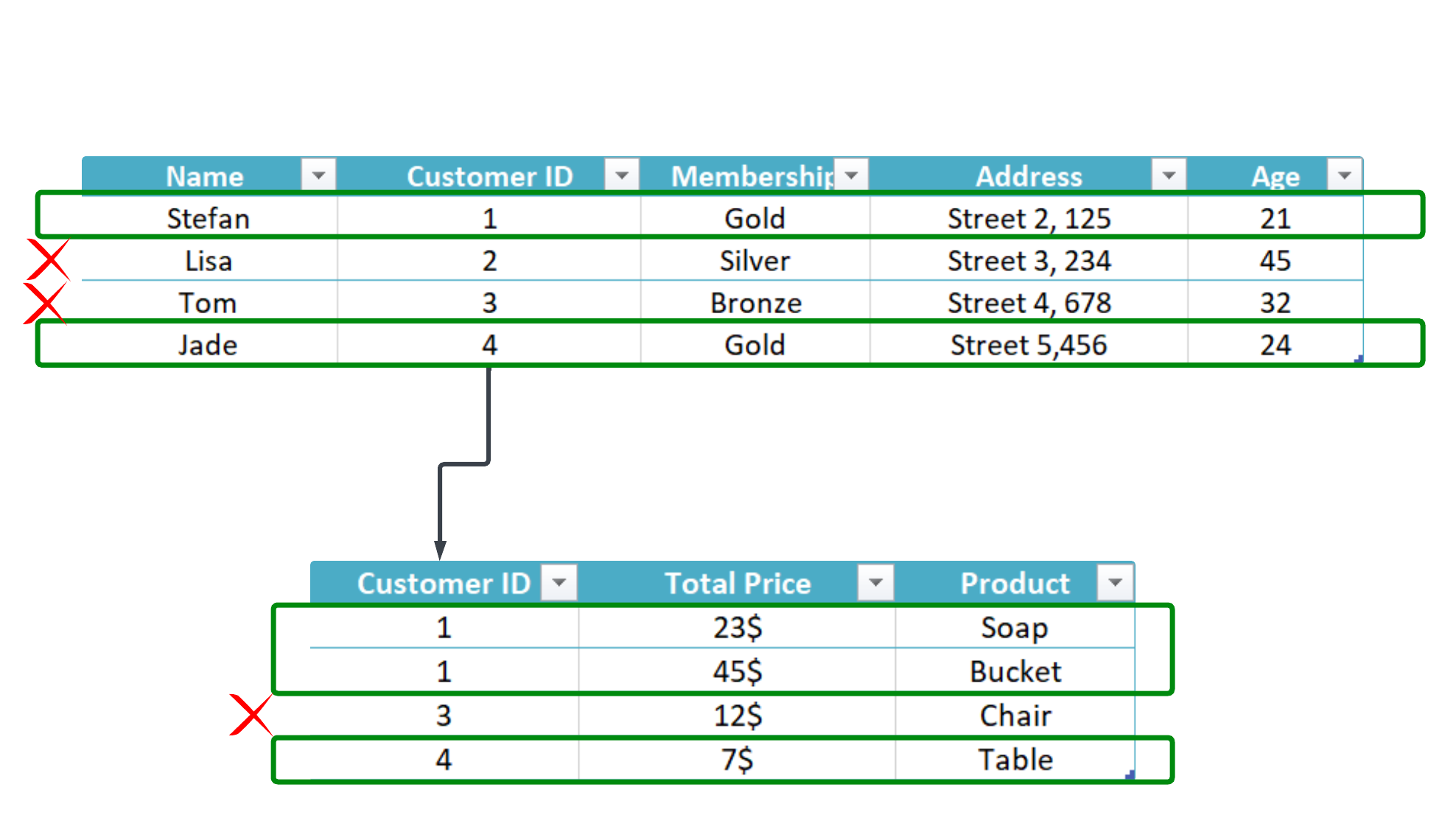Click the cell containing Stefan

209,218
